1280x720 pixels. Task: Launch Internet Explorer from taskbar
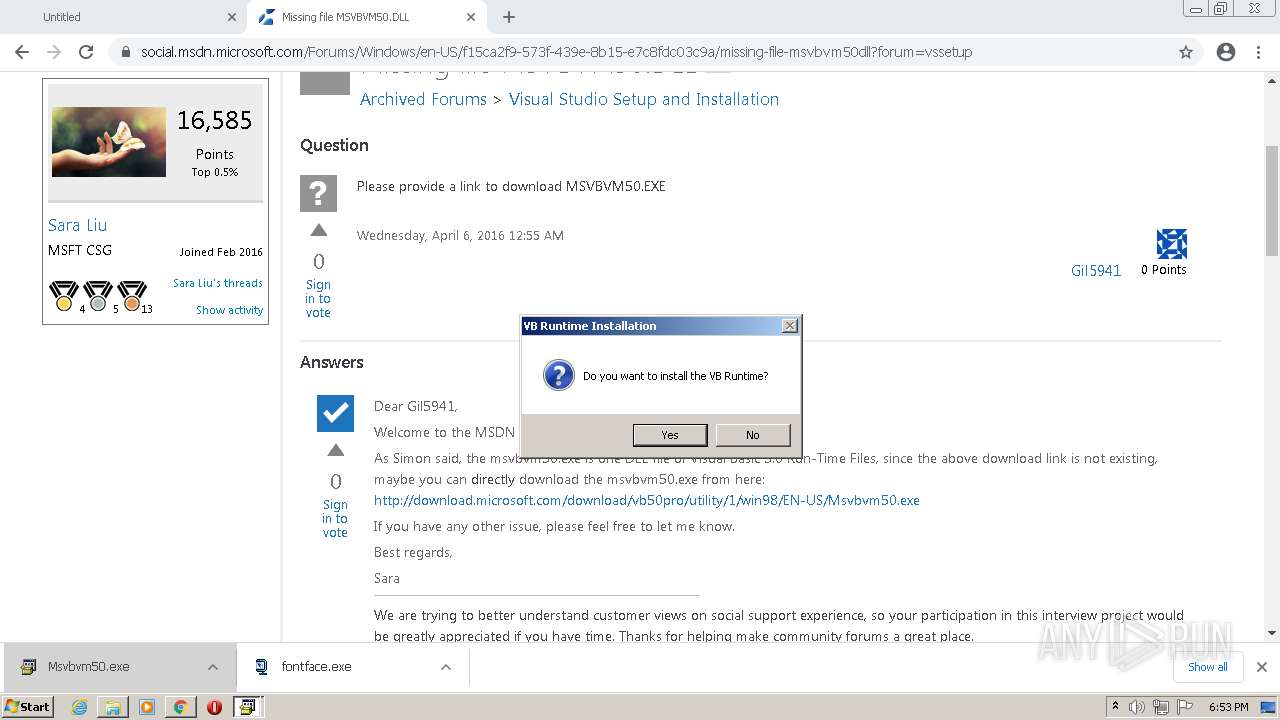tap(80, 707)
